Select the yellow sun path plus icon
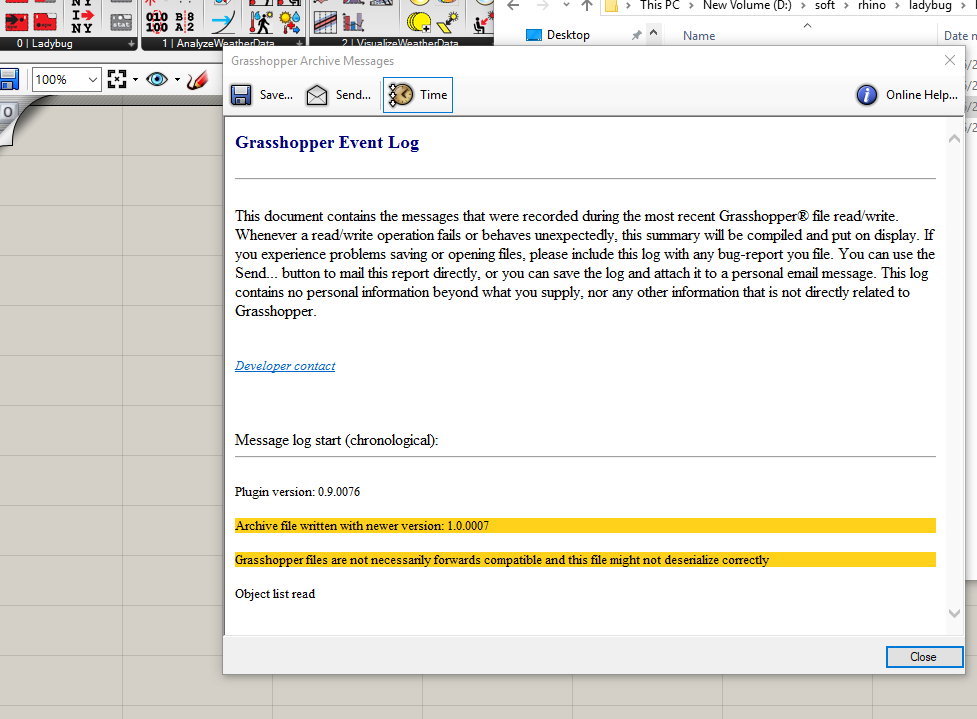This screenshot has height=719, width=977. (419, 22)
